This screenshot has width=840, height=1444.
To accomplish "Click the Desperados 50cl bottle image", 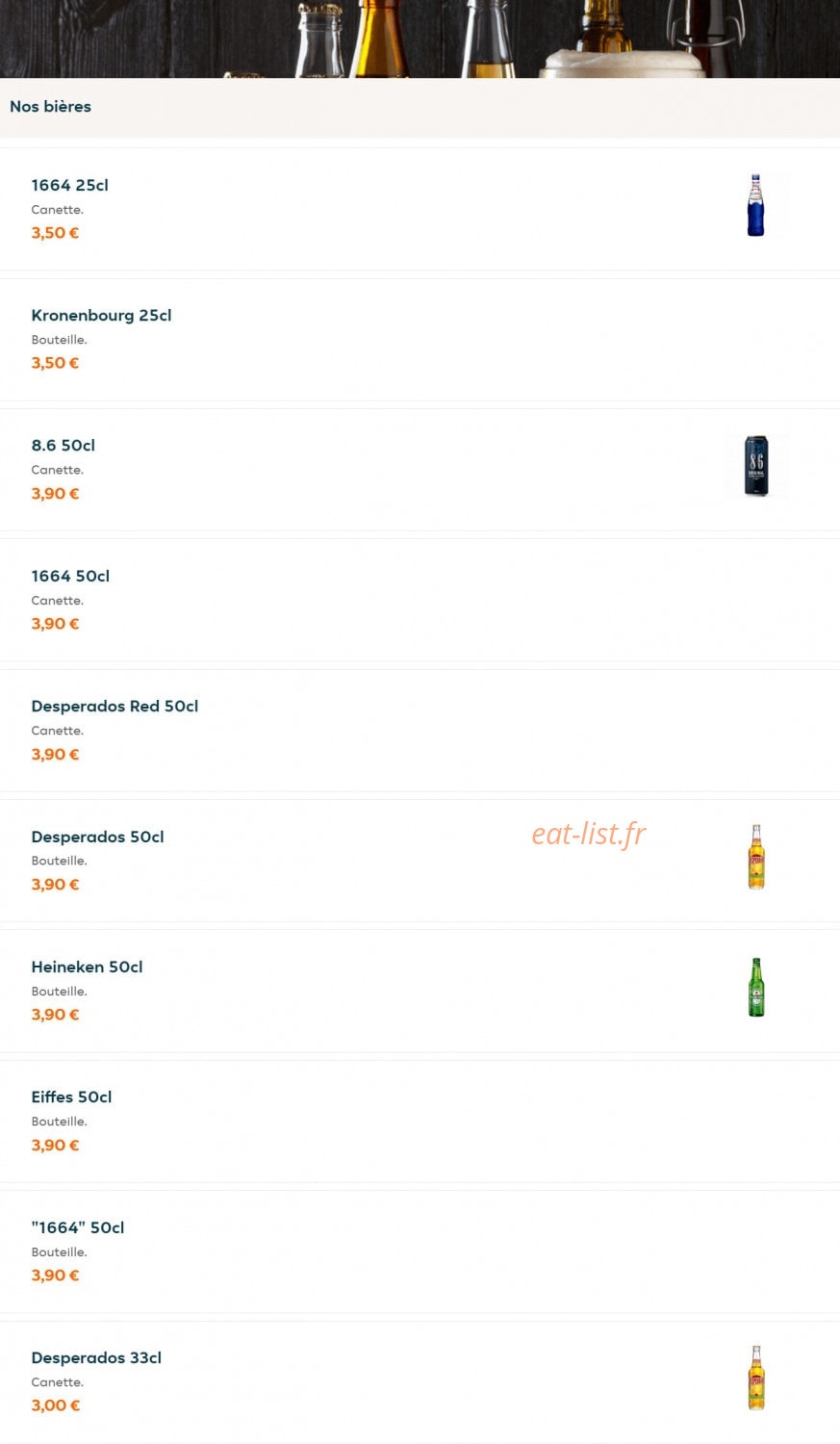I will [756, 857].
